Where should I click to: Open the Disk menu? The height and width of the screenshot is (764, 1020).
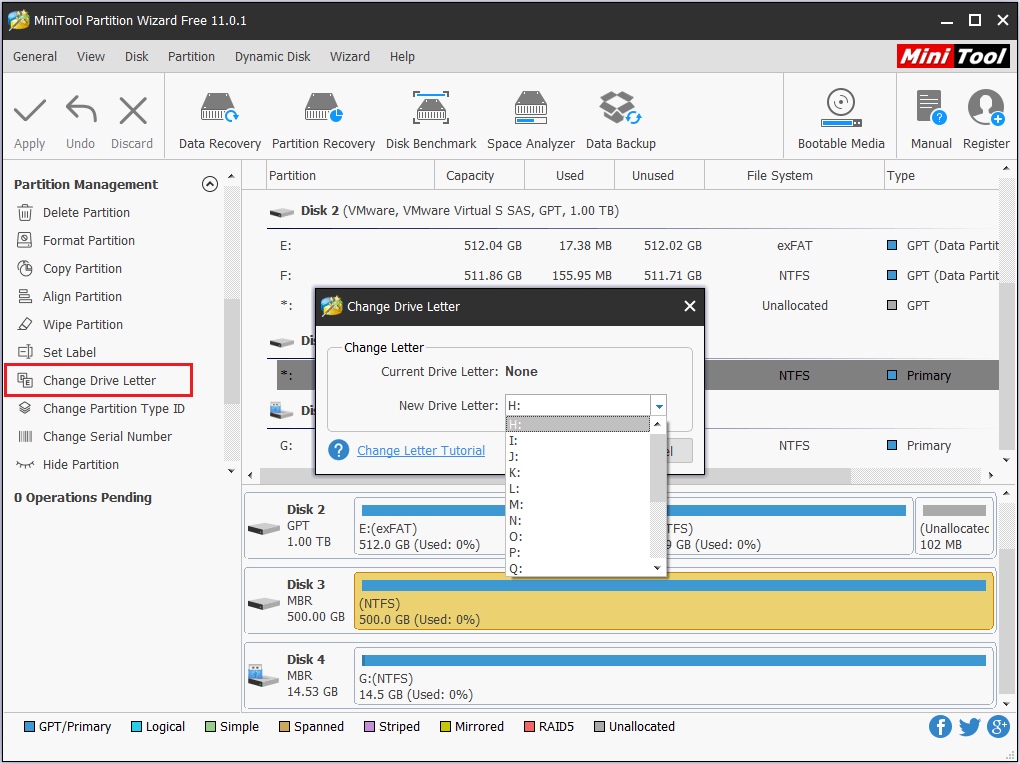137,57
